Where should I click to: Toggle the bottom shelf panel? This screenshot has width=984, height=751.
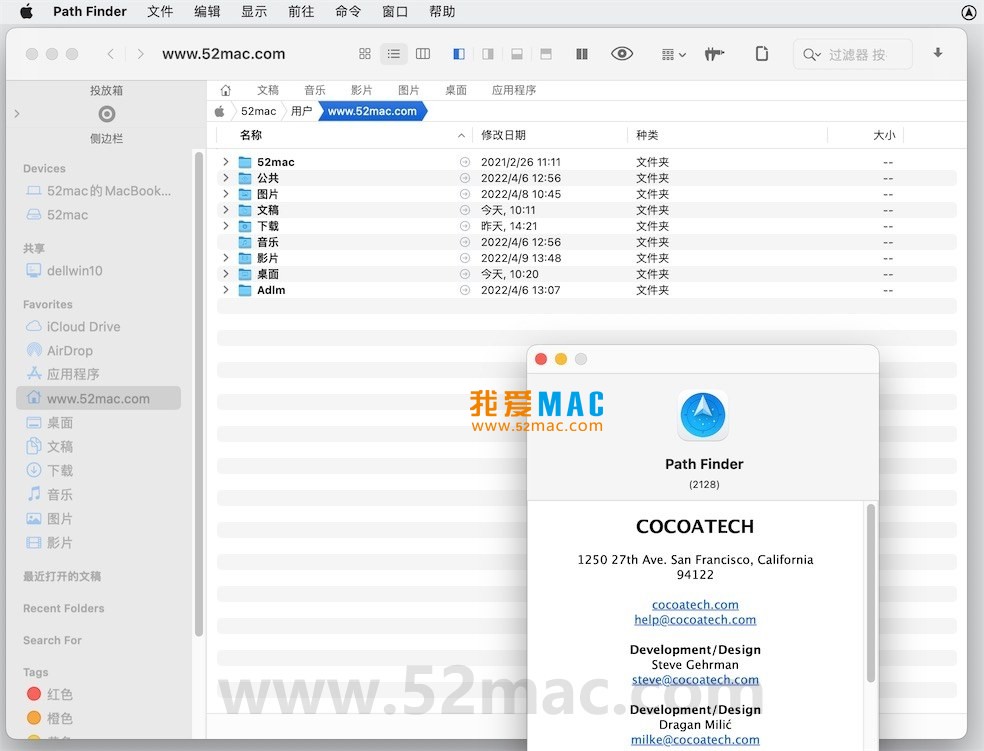[517, 54]
